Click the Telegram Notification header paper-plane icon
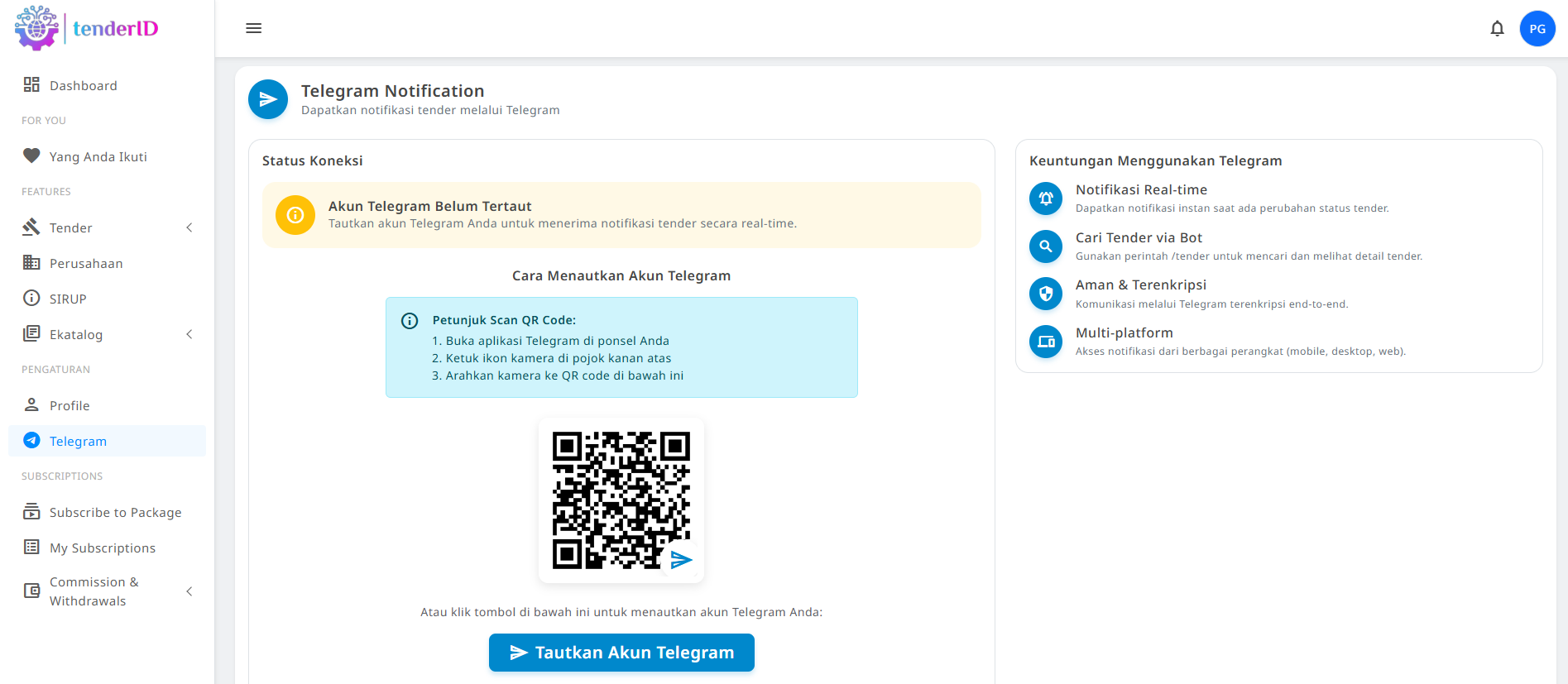The image size is (1568, 684). [x=268, y=99]
